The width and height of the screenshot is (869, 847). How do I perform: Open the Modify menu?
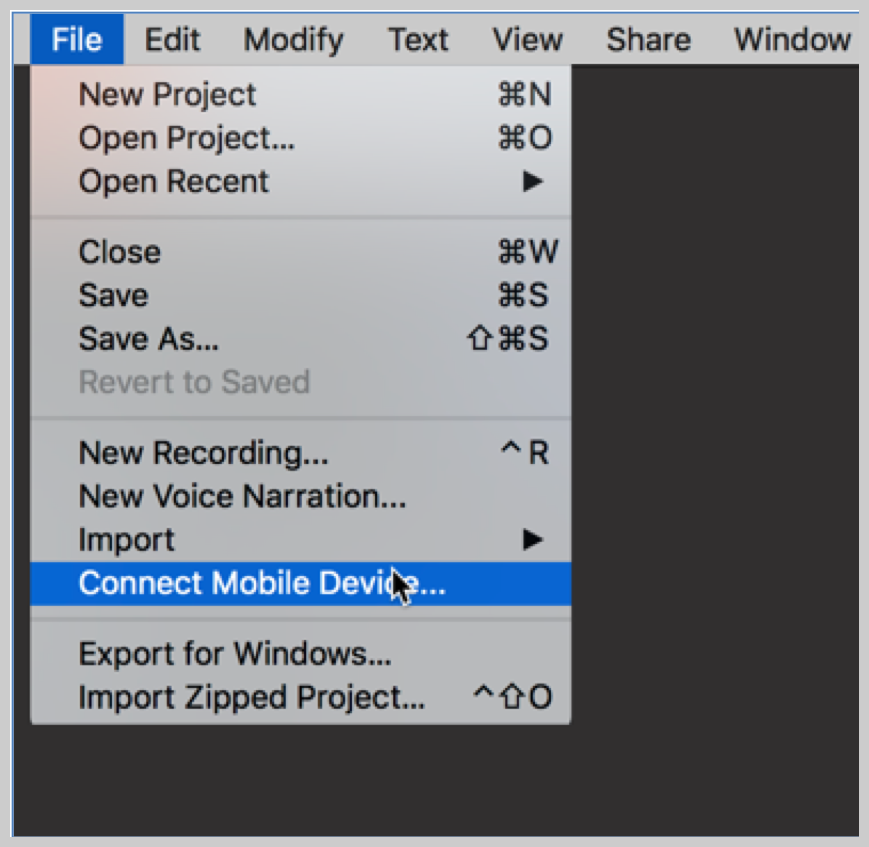pos(294,39)
